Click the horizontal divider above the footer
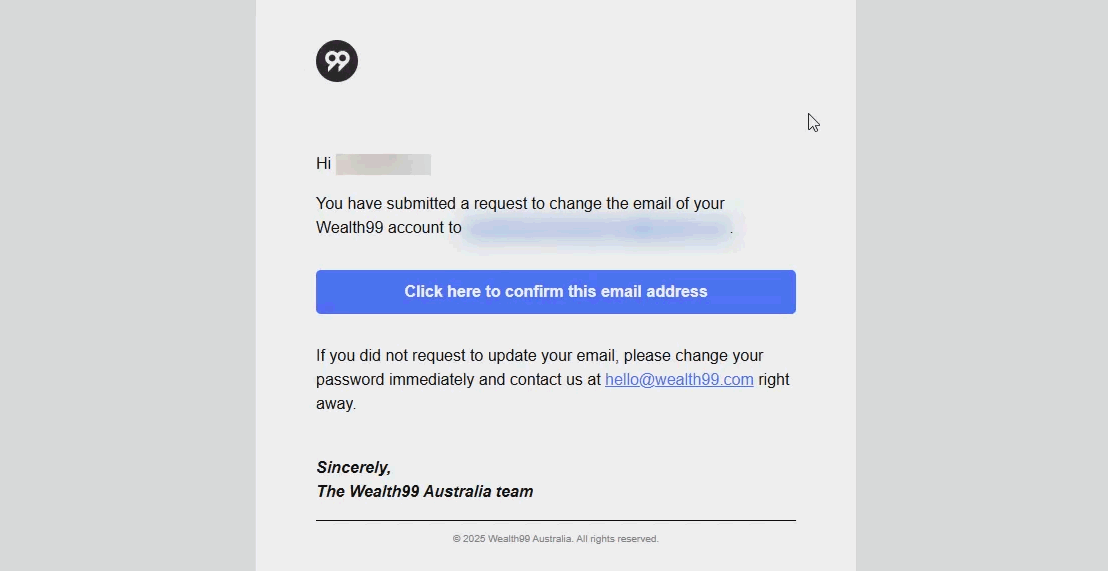 click(x=555, y=520)
